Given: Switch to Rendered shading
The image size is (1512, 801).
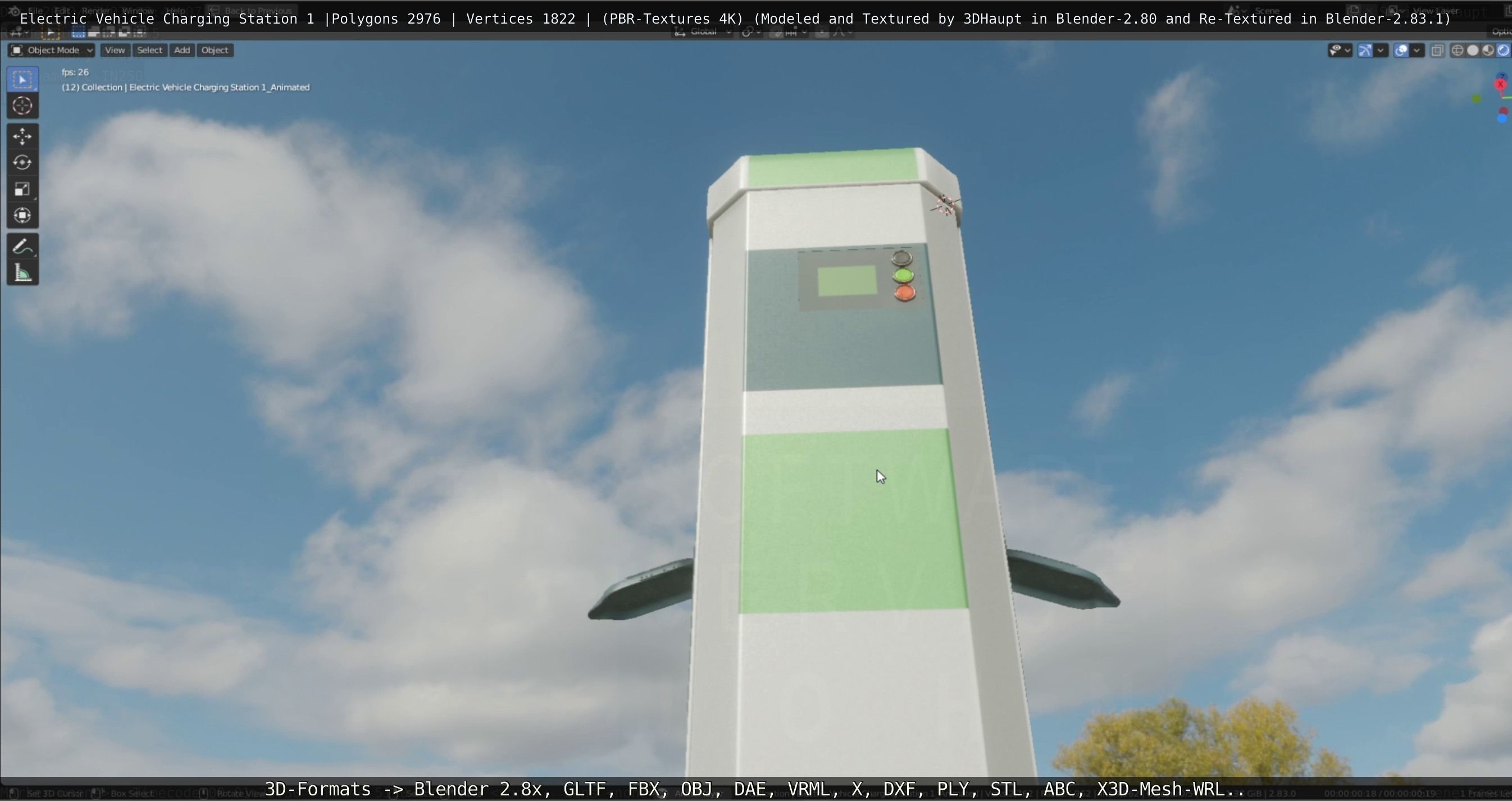Looking at the screenshot, I should 1503,51.
